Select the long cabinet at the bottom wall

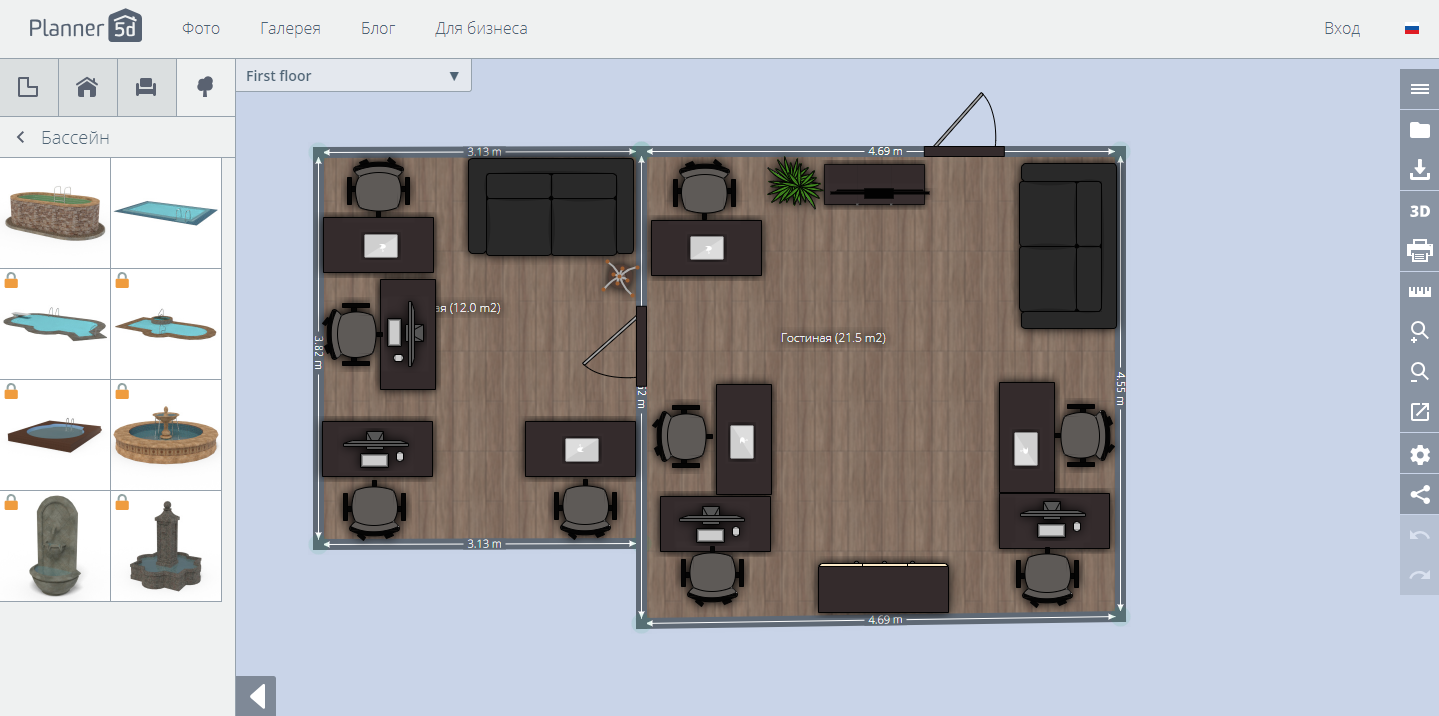point(883,588)
